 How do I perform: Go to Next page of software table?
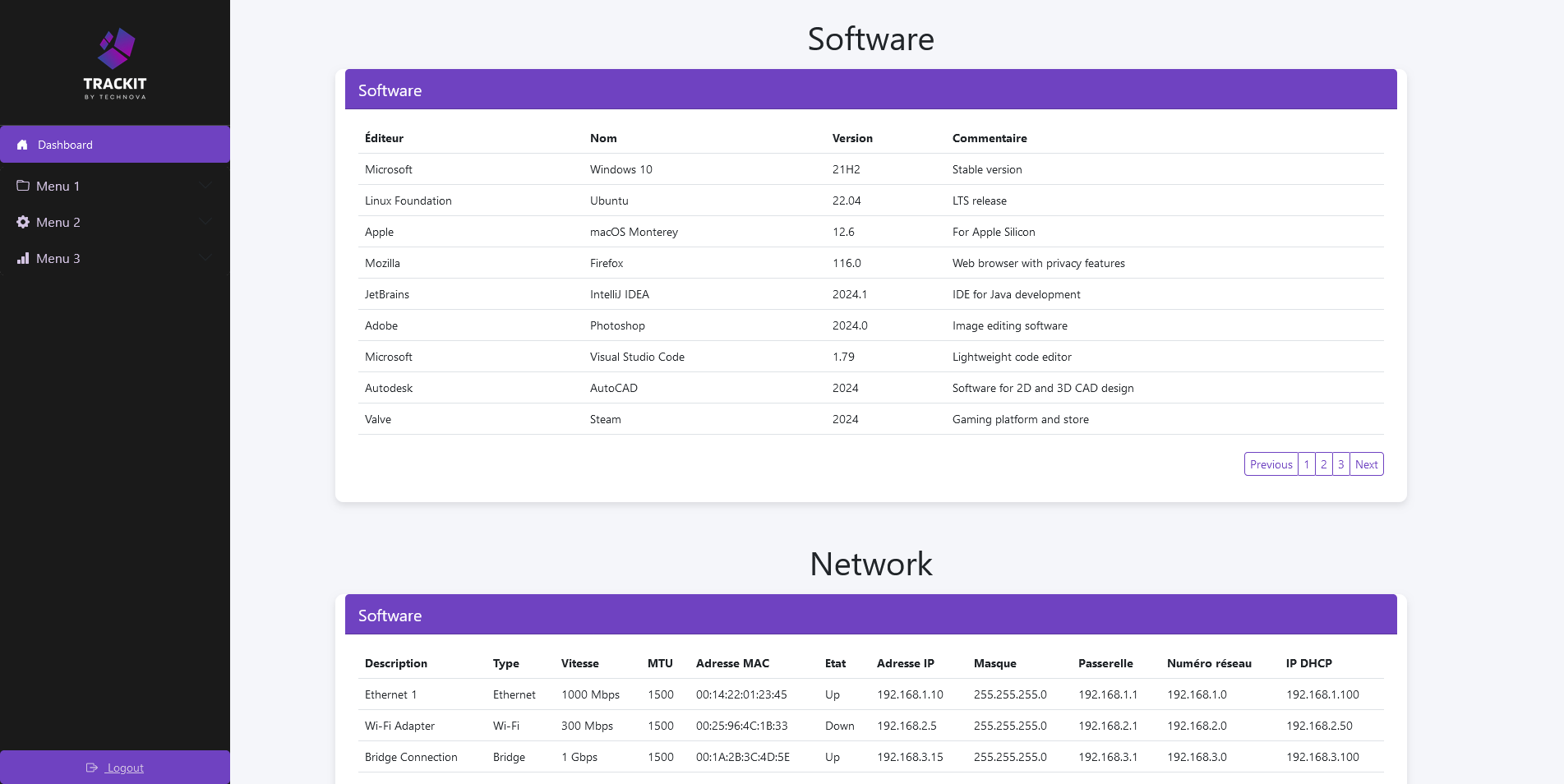[x=1367, y=464]
